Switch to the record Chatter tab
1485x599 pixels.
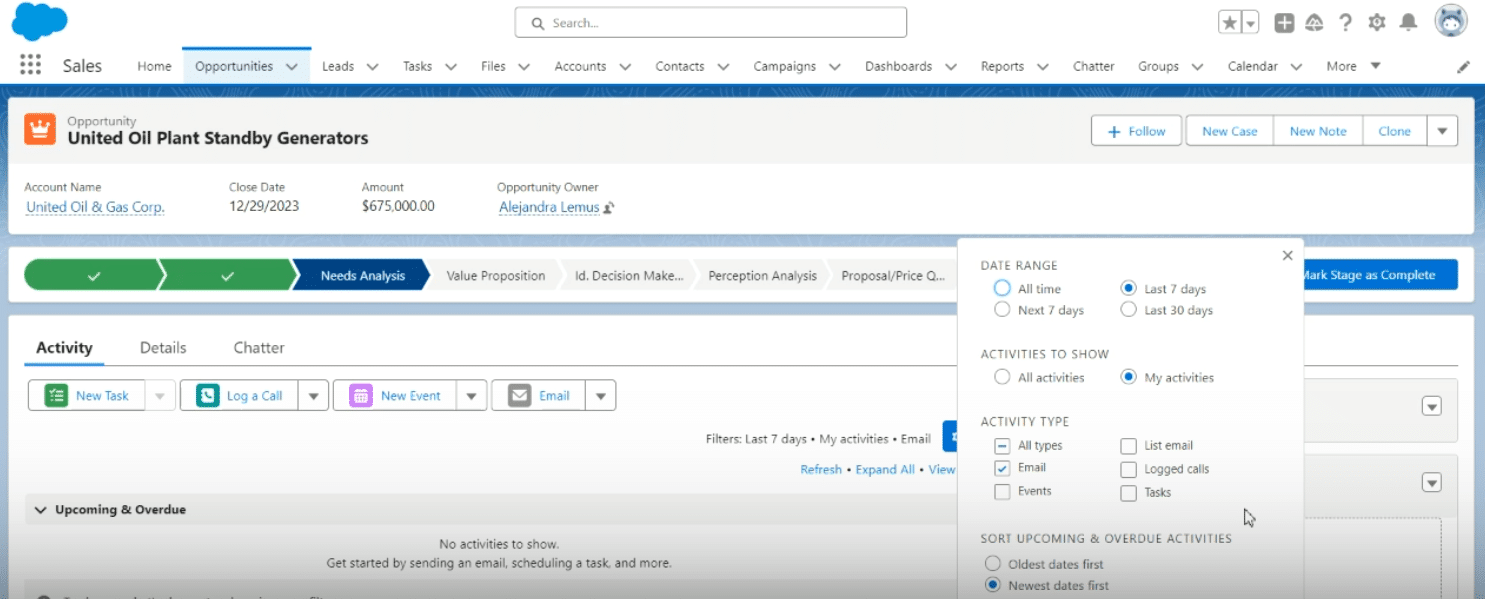point(259,347)
